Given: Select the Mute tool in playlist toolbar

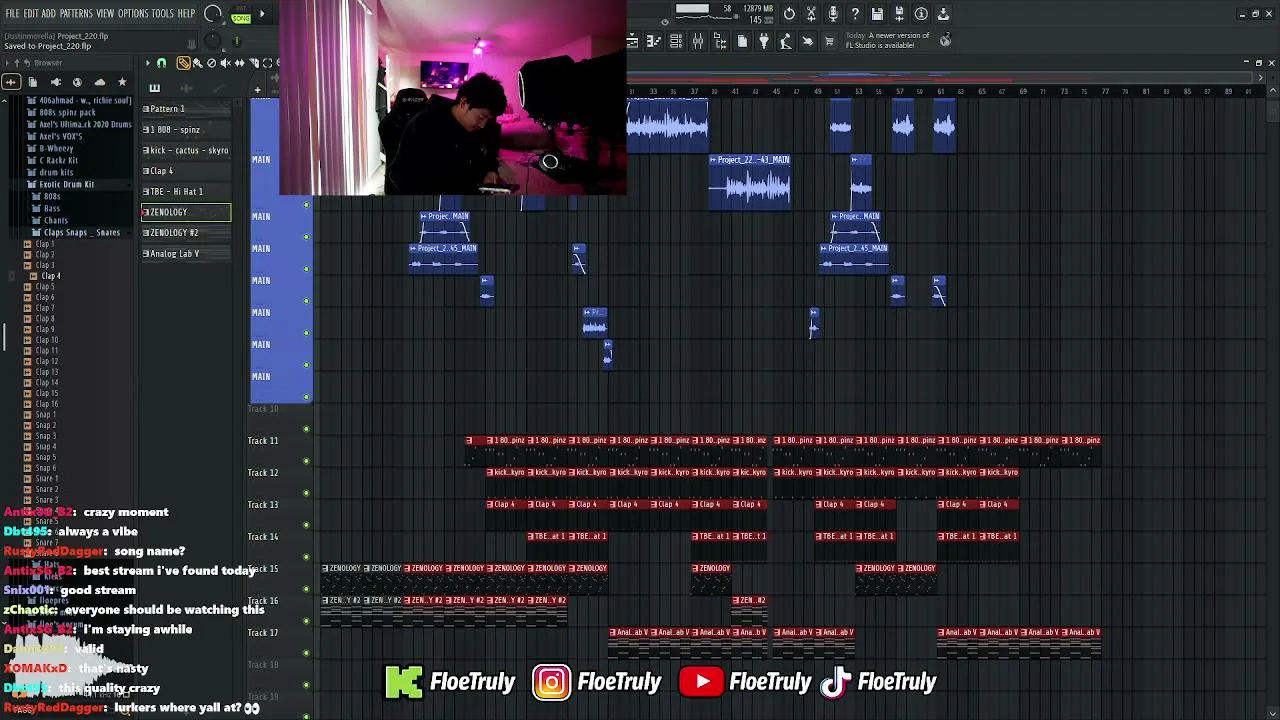Looking at the screenshot, I should (x=225, y=63).
